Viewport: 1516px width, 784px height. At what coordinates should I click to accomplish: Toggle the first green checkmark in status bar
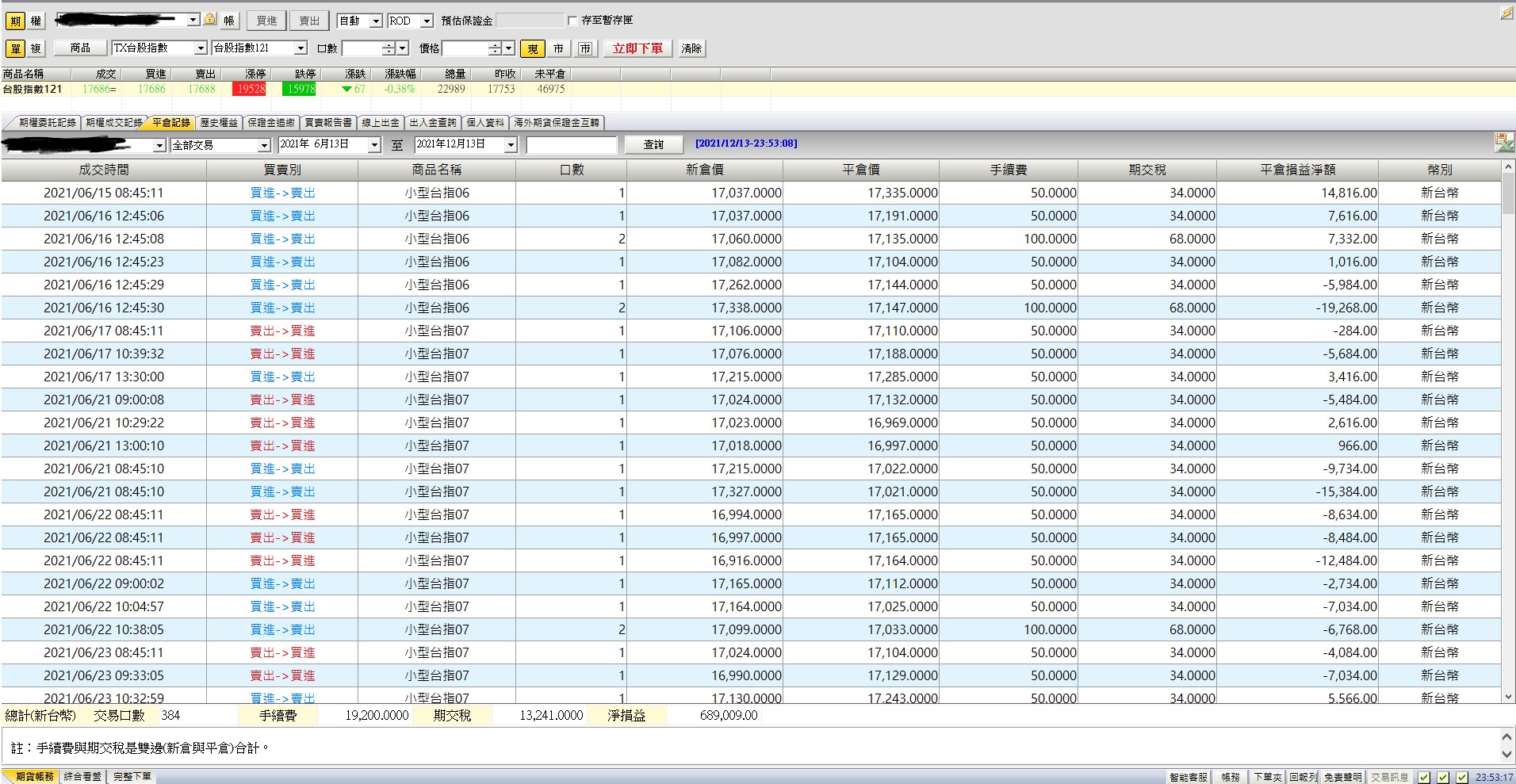tap(1424, 777)
